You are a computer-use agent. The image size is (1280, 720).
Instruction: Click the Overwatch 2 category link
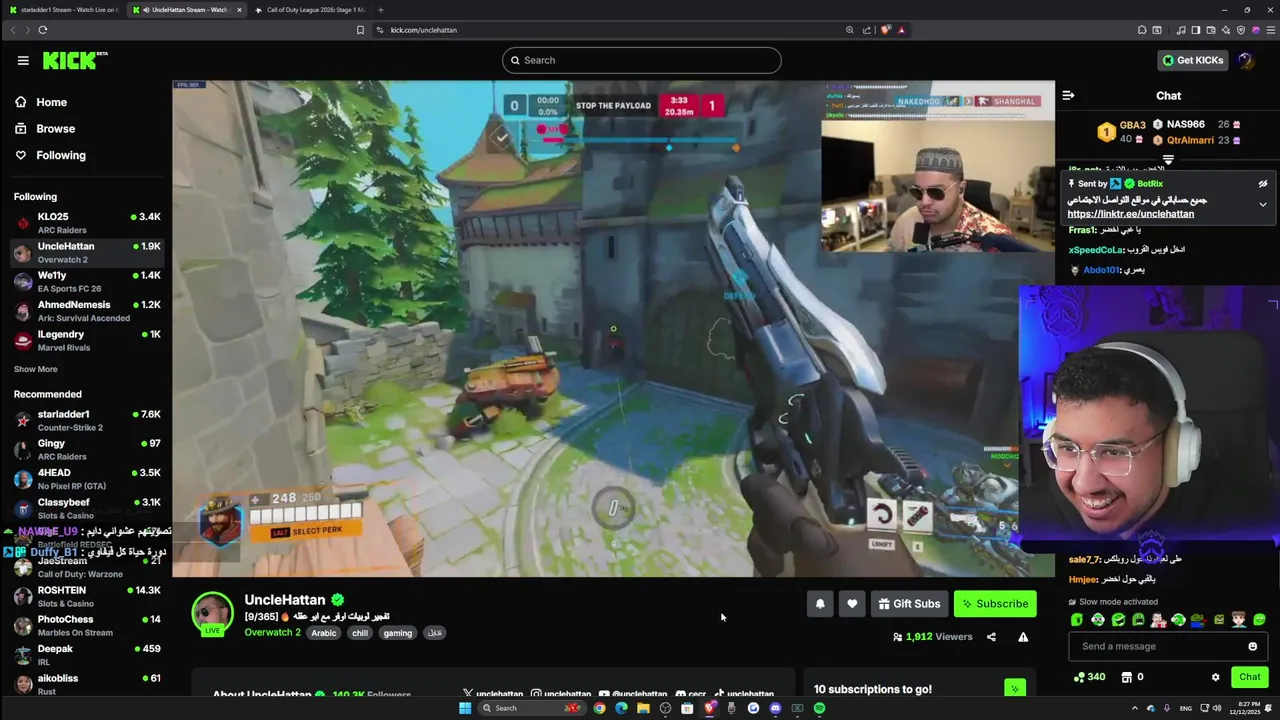pos(272,632)
